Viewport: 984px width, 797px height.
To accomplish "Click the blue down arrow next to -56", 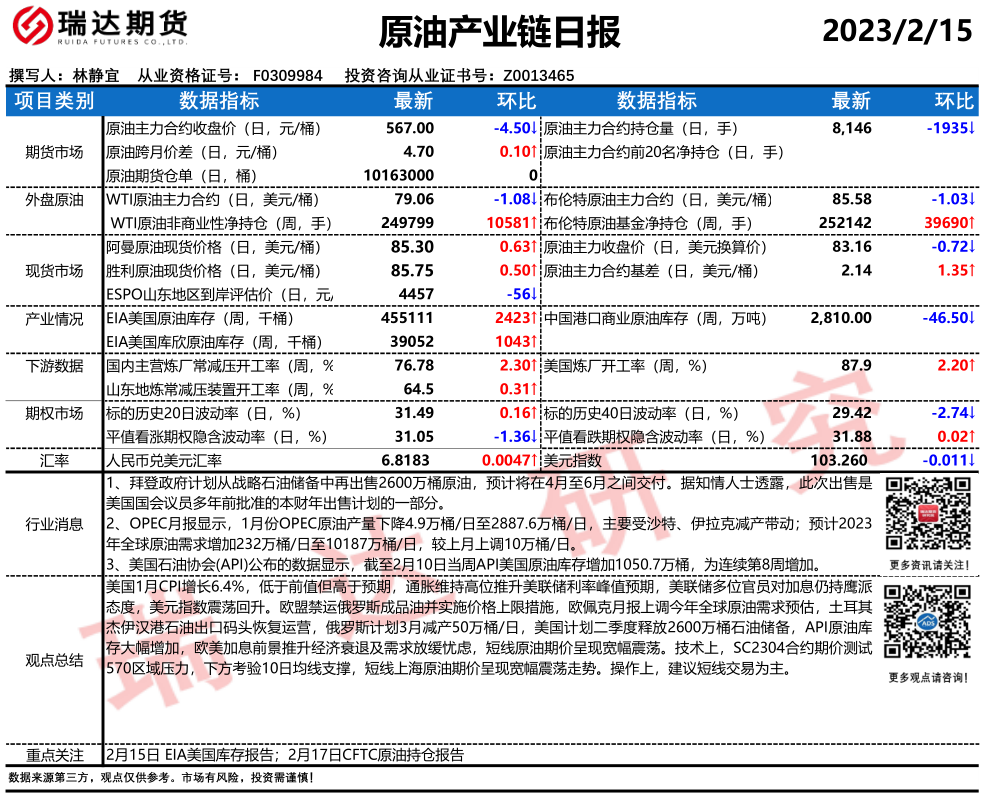I will click(535, 294).
